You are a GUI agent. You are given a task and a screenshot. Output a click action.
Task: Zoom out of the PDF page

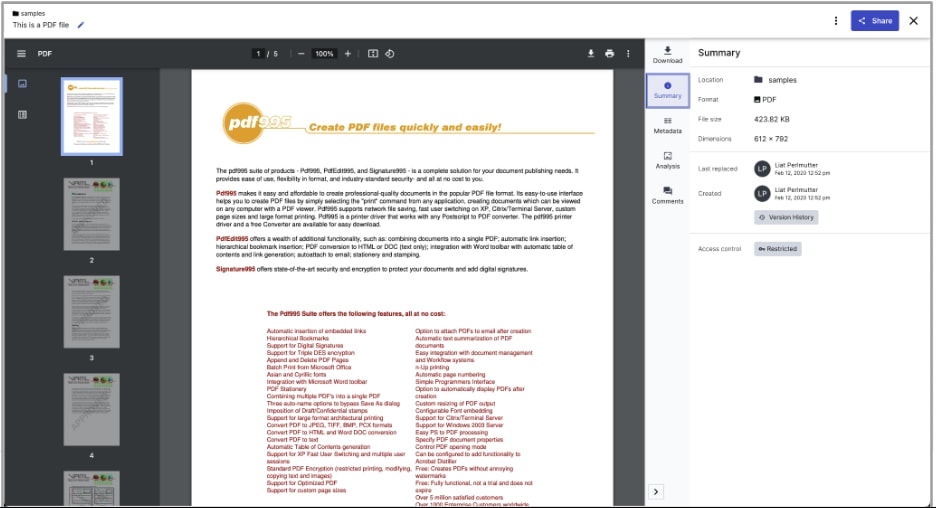301,54
